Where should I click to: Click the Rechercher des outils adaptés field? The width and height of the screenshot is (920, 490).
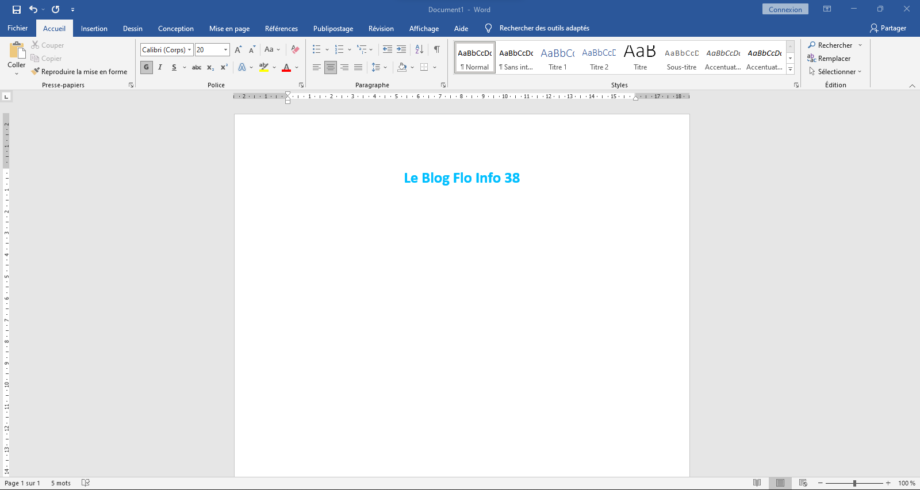[544, 28]
